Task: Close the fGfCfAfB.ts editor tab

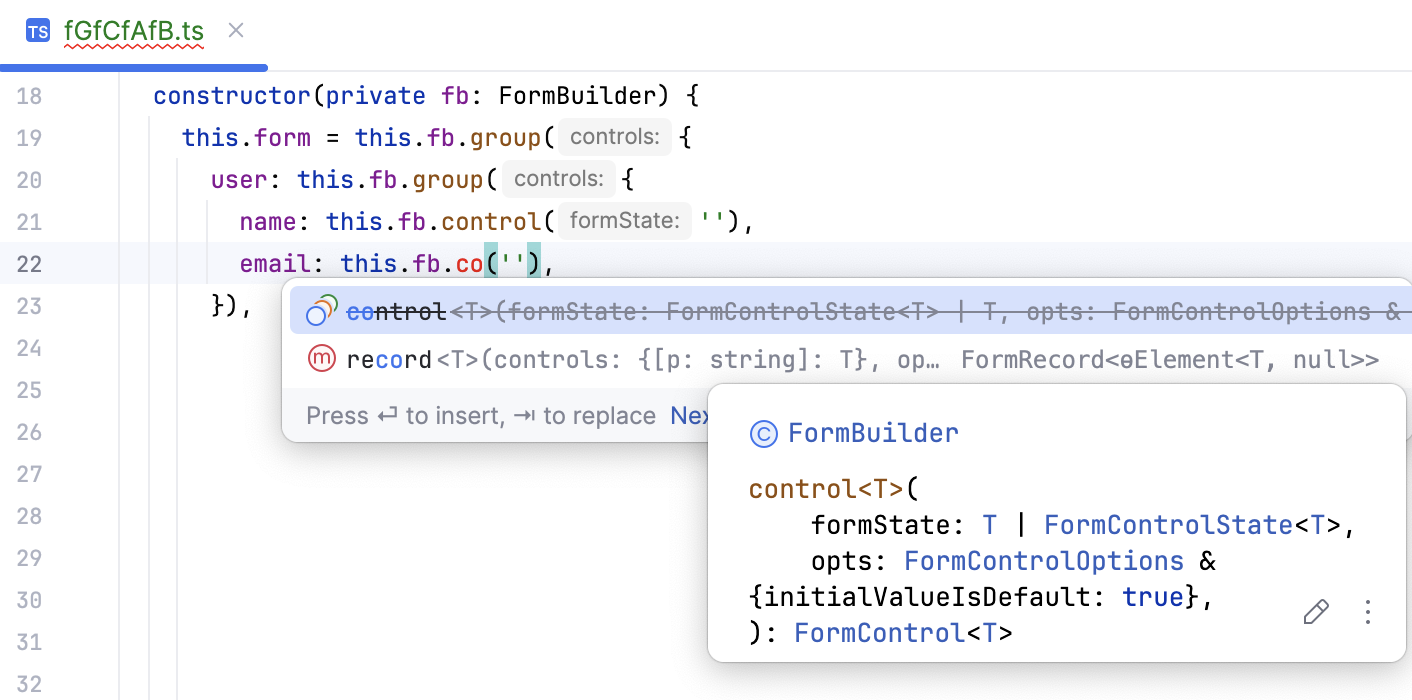Action: (x=235, y=30)
